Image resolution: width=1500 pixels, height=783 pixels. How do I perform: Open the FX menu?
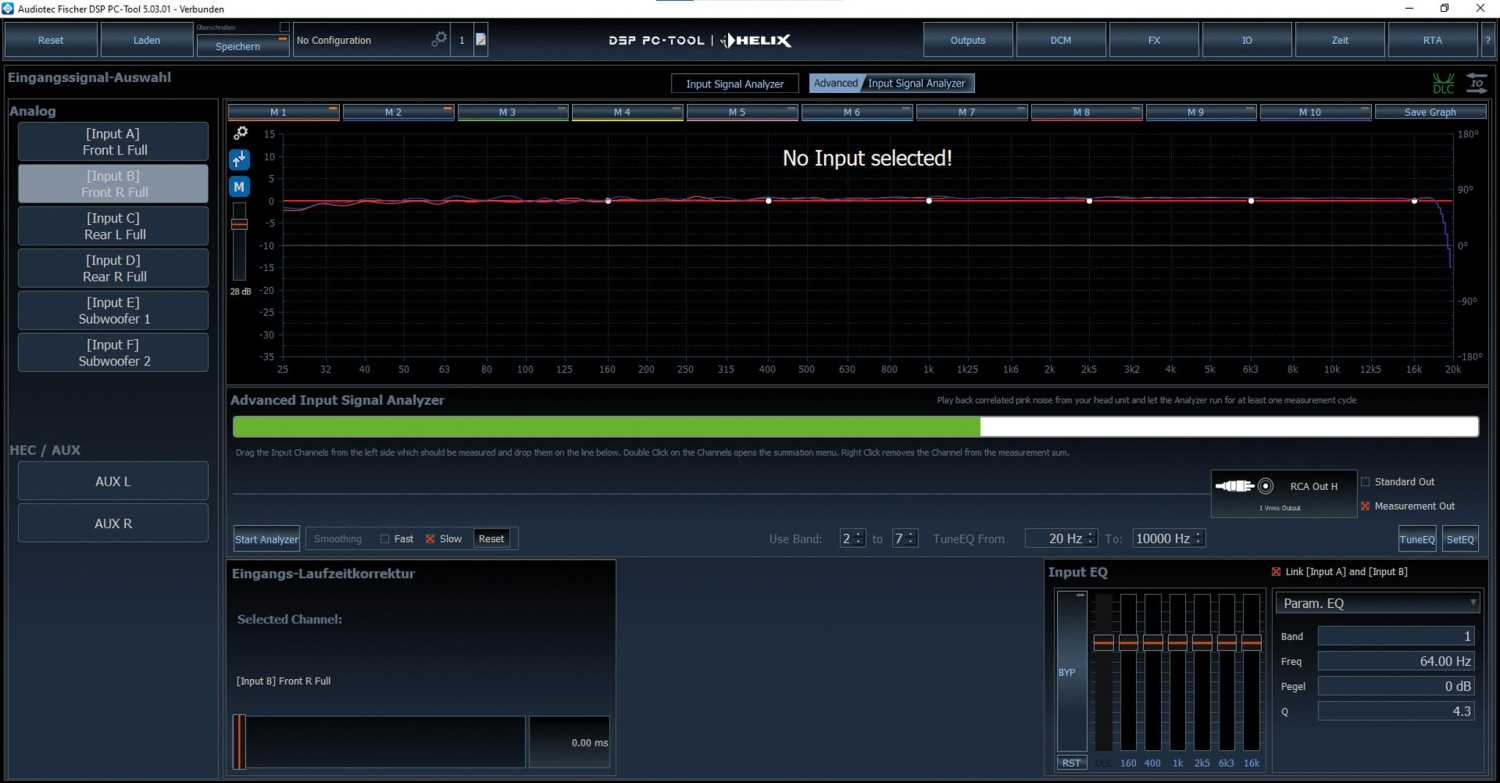(1154, 40)
